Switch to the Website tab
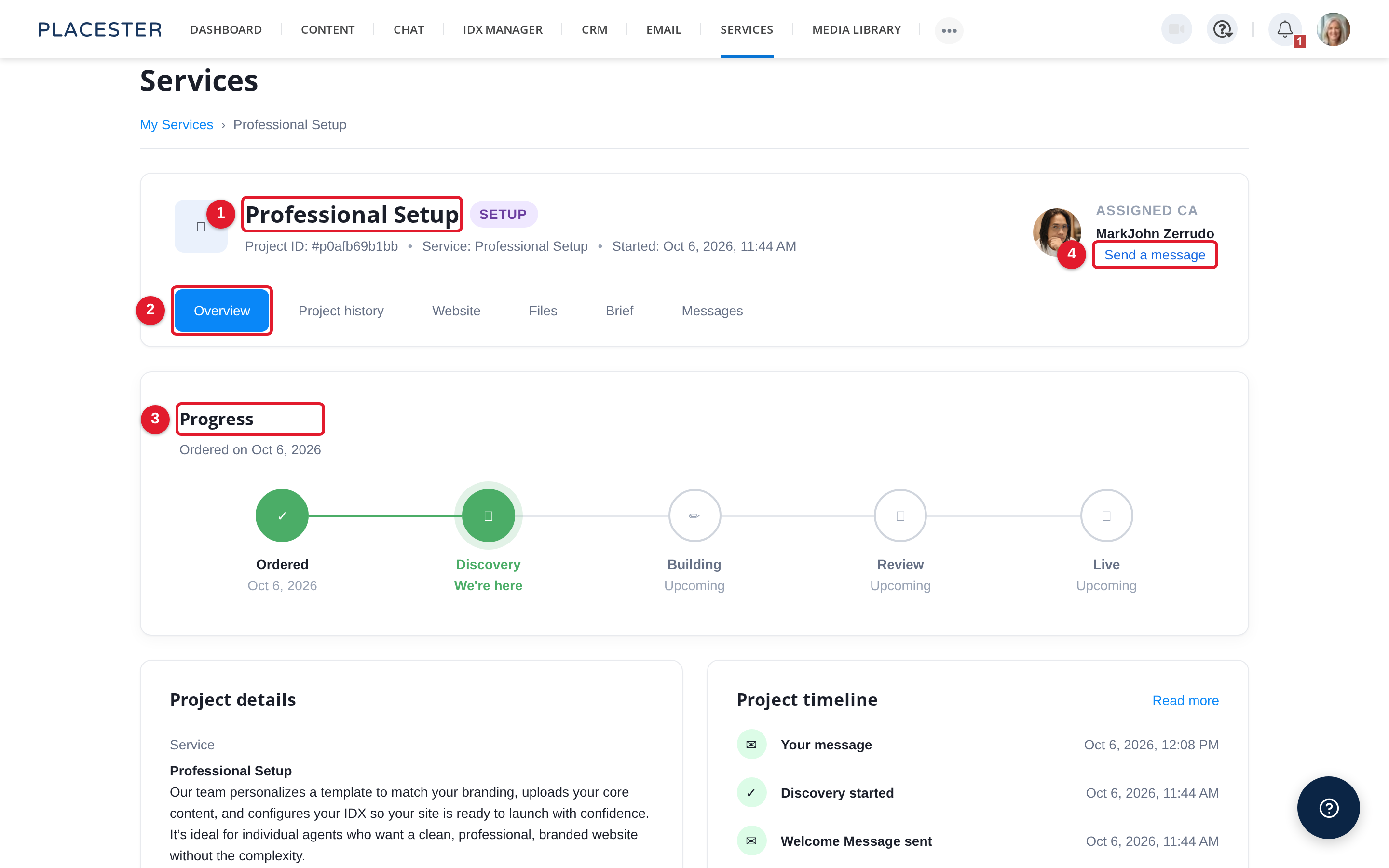 pos(456,311)
